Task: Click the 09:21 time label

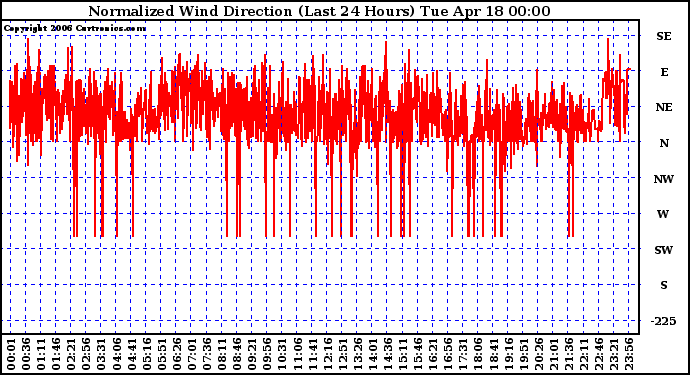Action: pos(252,354)
